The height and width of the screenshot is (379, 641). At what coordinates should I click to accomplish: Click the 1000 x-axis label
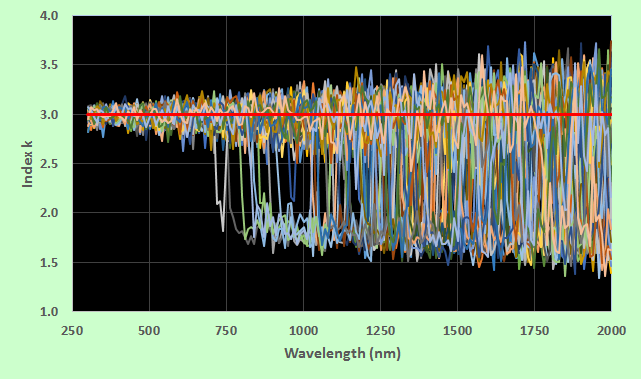(303, 330)
